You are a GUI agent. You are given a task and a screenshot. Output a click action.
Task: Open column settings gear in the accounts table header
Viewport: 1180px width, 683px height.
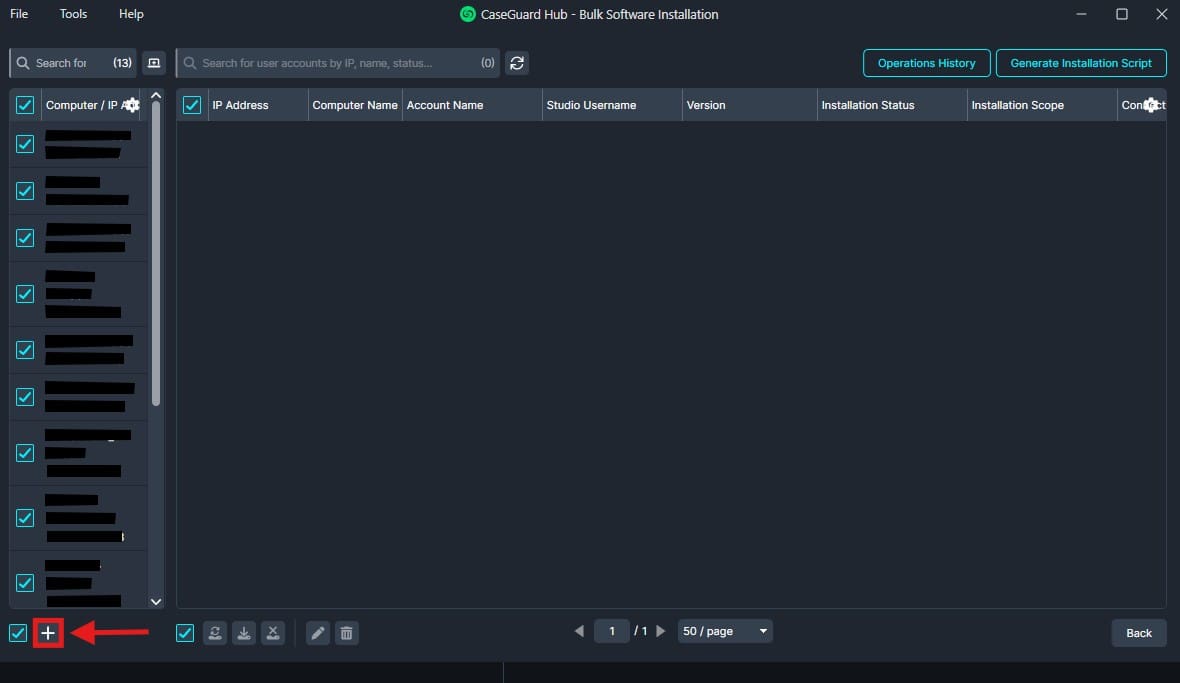click(1151, 105)
